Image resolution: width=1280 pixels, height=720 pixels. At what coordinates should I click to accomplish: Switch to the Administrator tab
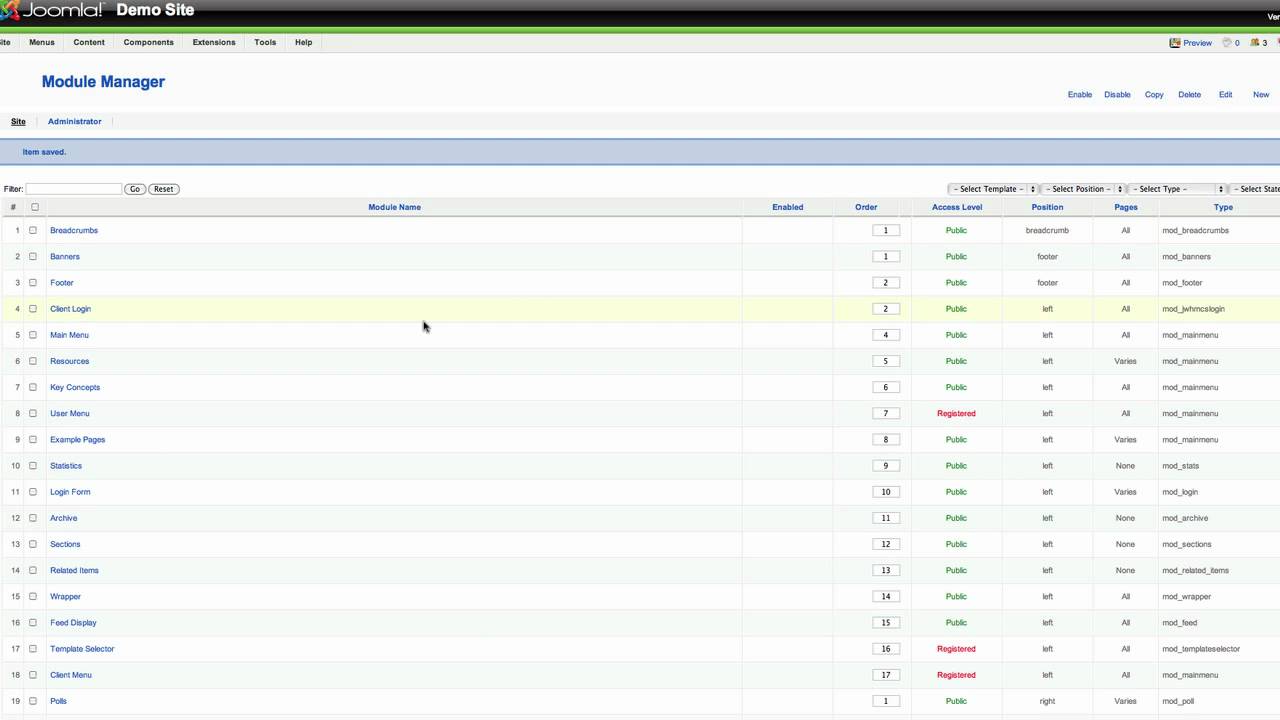coord(75,121)
